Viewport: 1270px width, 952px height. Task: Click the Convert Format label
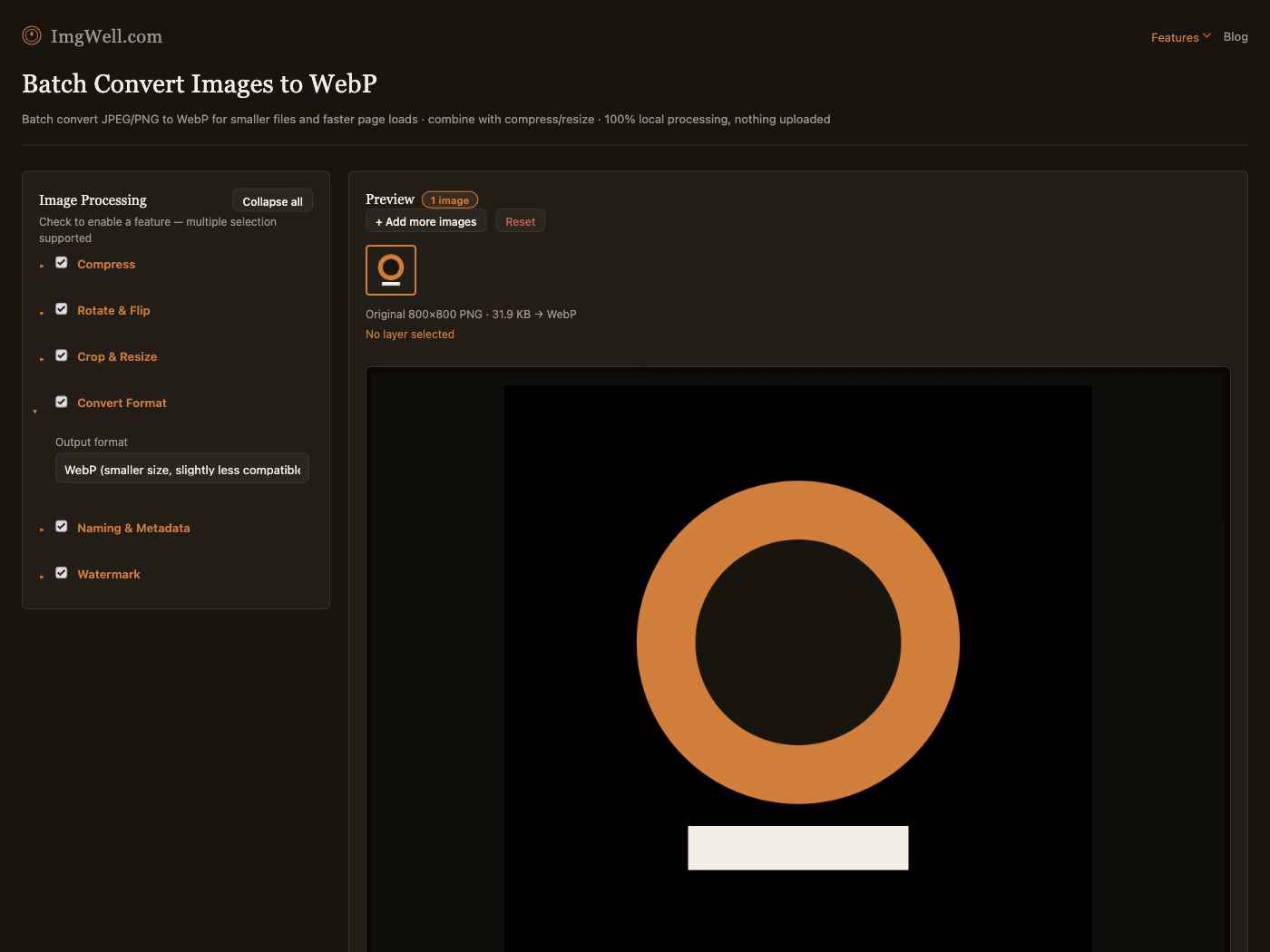122,403
